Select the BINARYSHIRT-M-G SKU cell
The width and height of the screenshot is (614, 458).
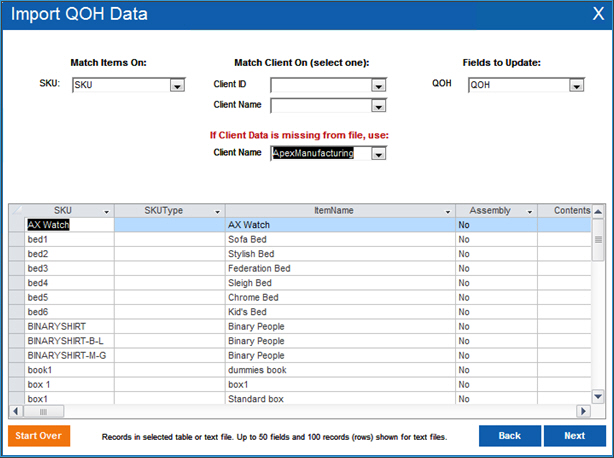click(x=69, y=355)
